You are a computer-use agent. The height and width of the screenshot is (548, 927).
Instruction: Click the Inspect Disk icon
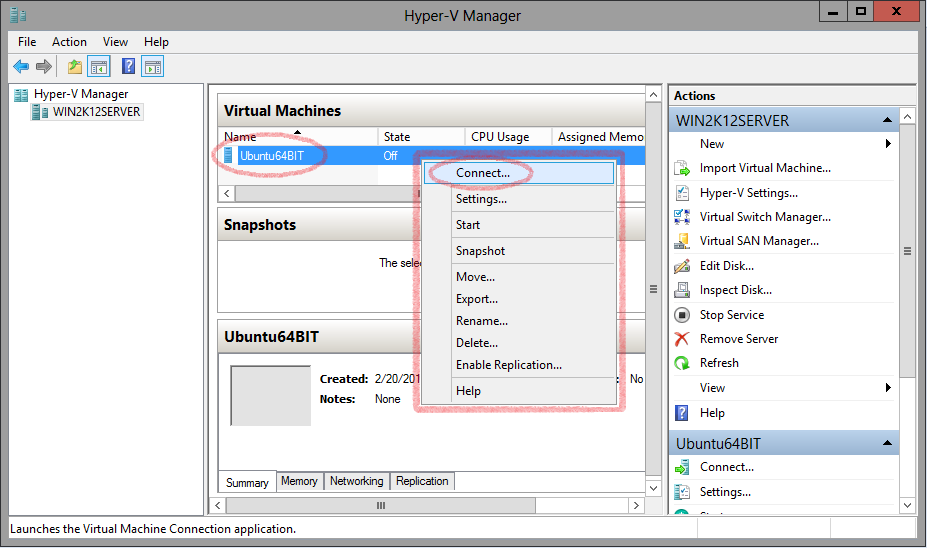[682, 290]
